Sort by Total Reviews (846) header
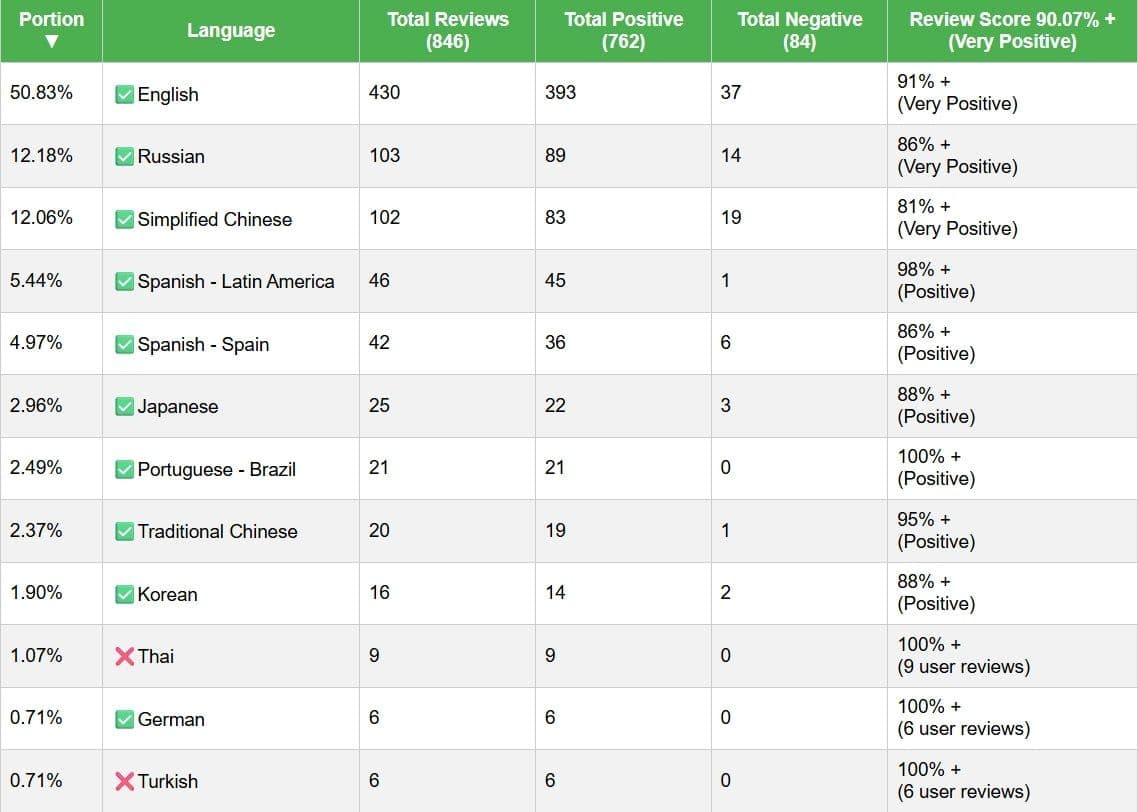Screen dimensions: 1138x812 pos(447,30)
